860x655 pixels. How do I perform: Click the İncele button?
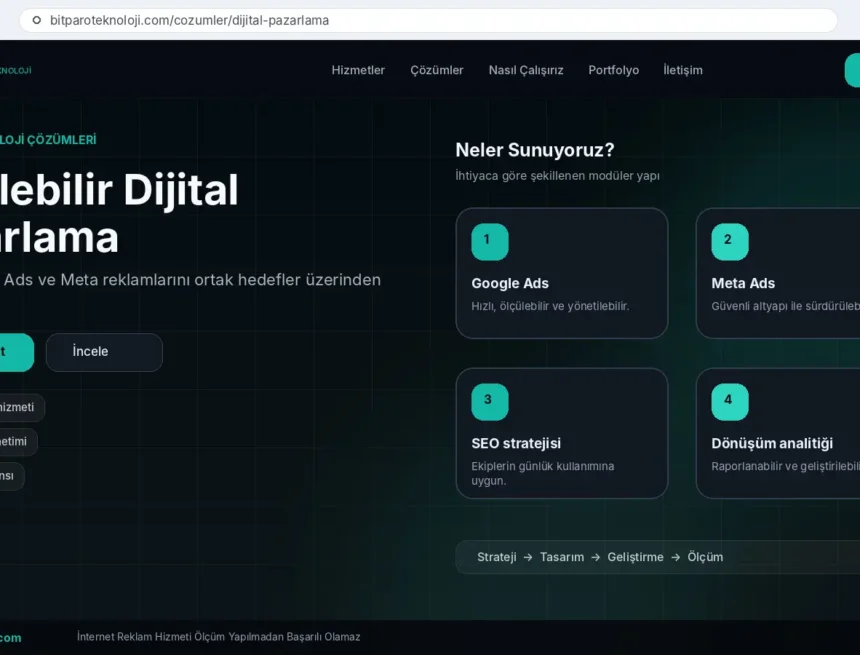click(104, 352)
